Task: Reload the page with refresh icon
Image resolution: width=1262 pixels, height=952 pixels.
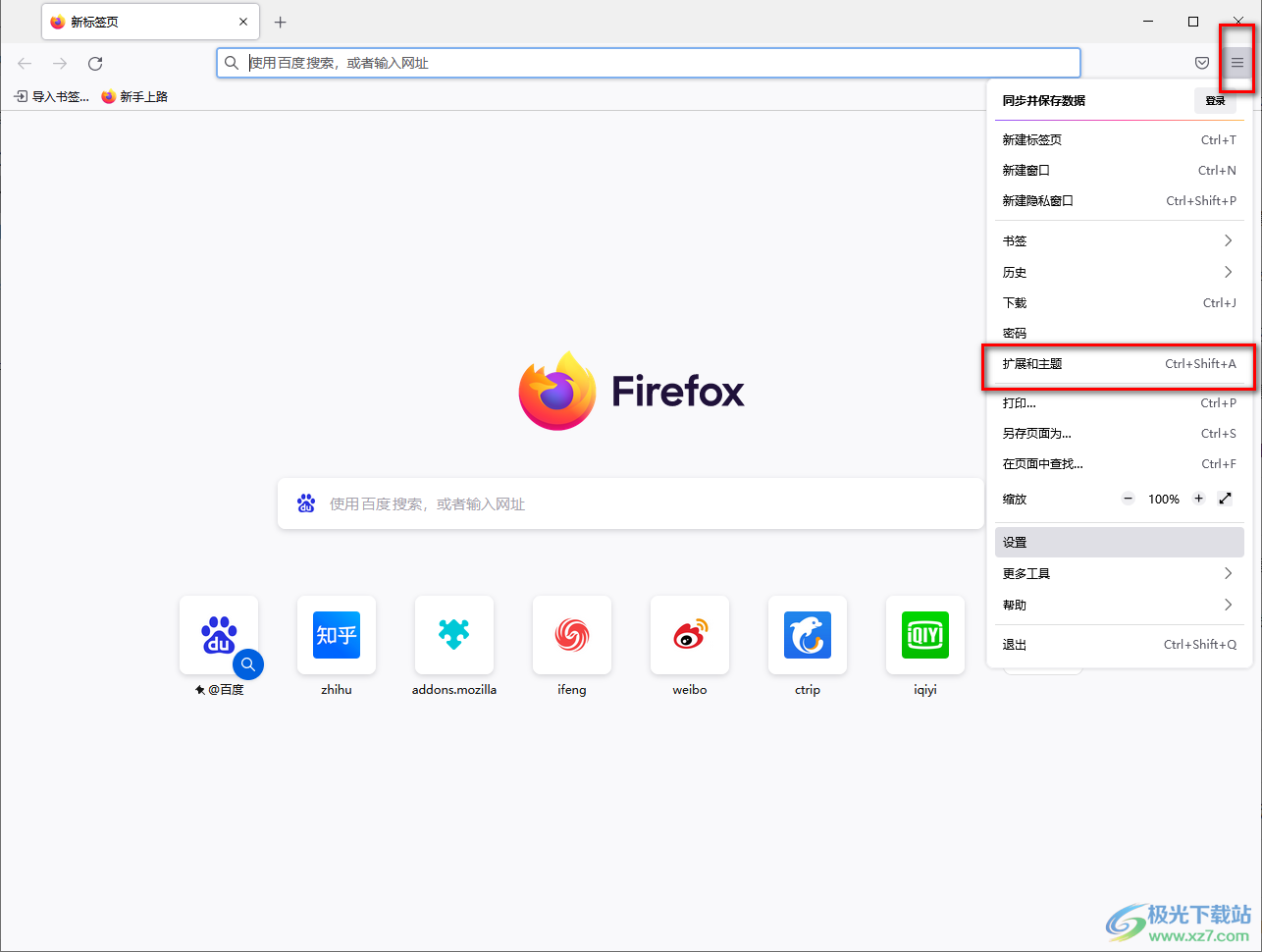Action: (x=95, y=63)
